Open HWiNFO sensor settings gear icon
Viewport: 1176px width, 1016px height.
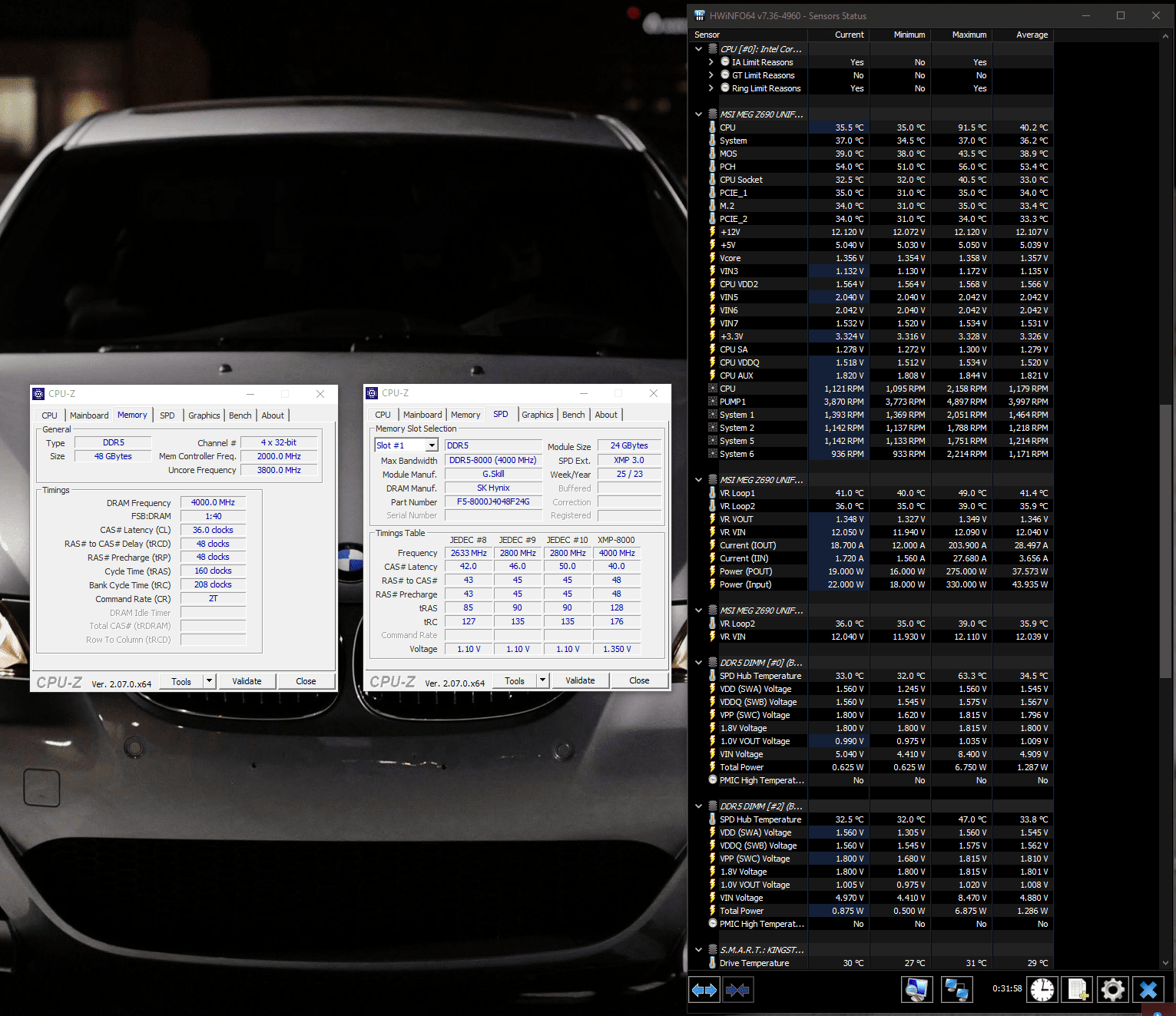1112,990
